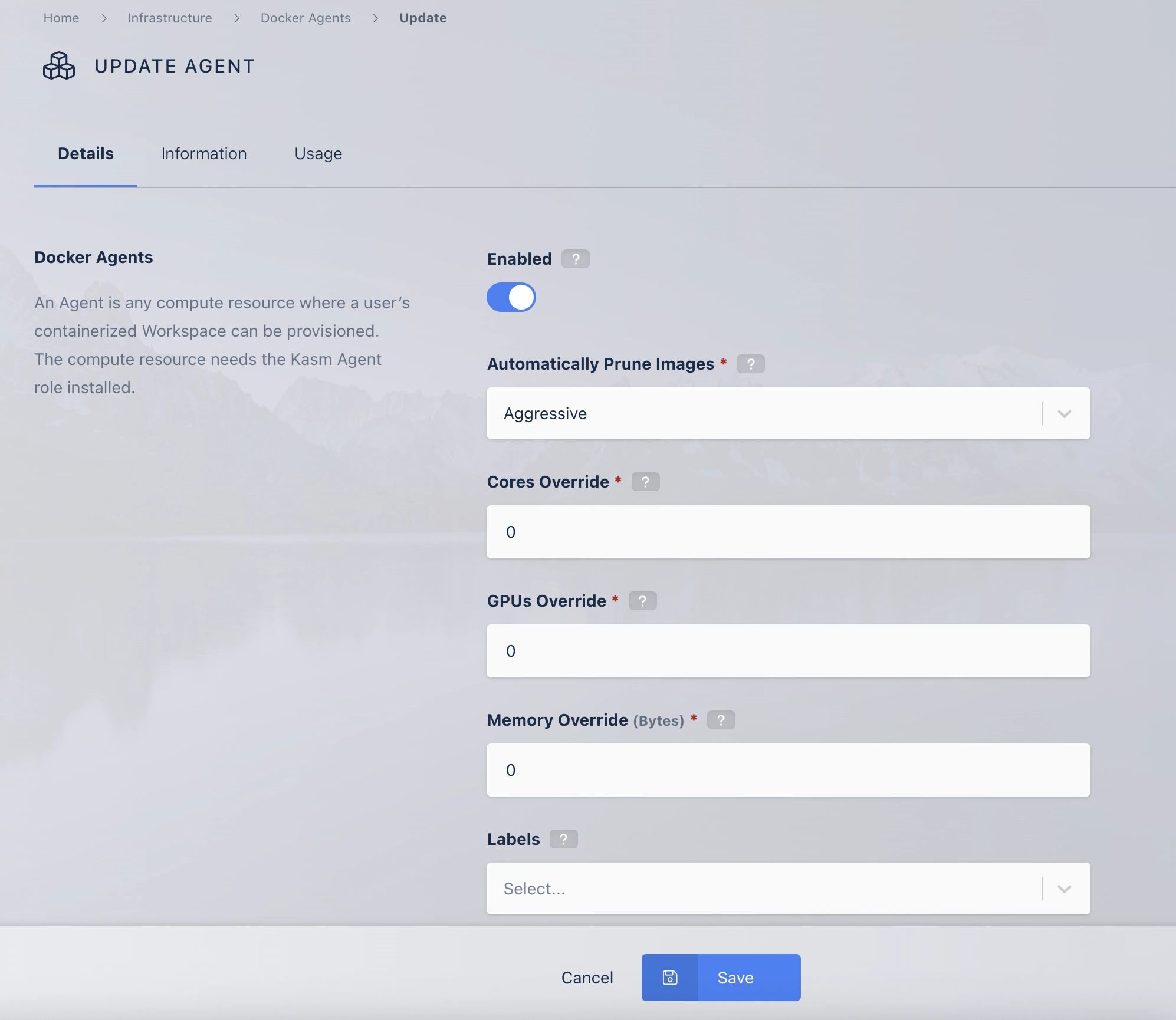Open the Usage tab
The image size is (1176, 1020).
[318, 153]
